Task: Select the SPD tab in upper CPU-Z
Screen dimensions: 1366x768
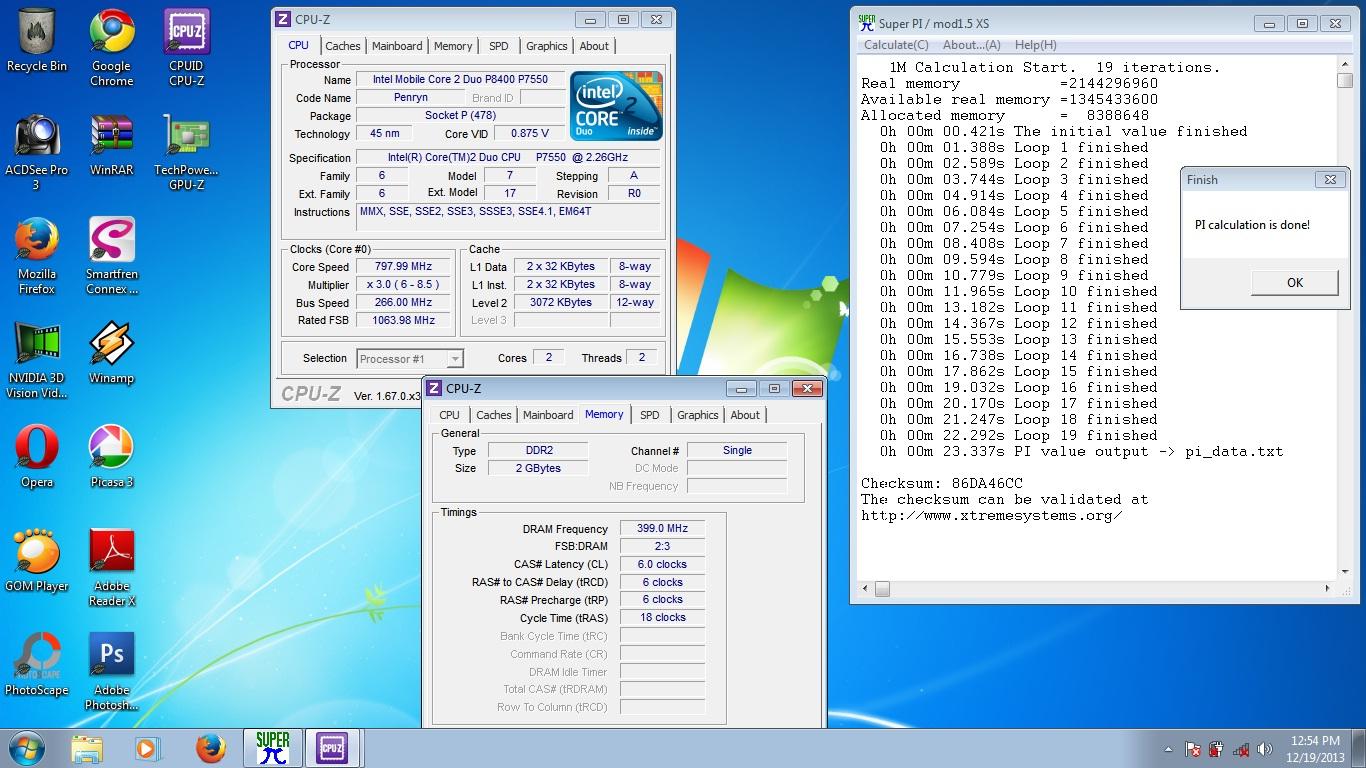Action: (499, 46)
